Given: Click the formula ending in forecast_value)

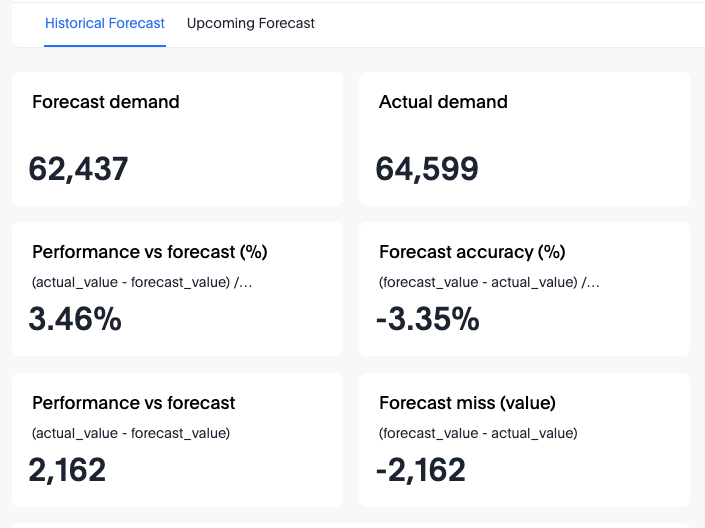Looking at the screenshot, I should point(131,433).
